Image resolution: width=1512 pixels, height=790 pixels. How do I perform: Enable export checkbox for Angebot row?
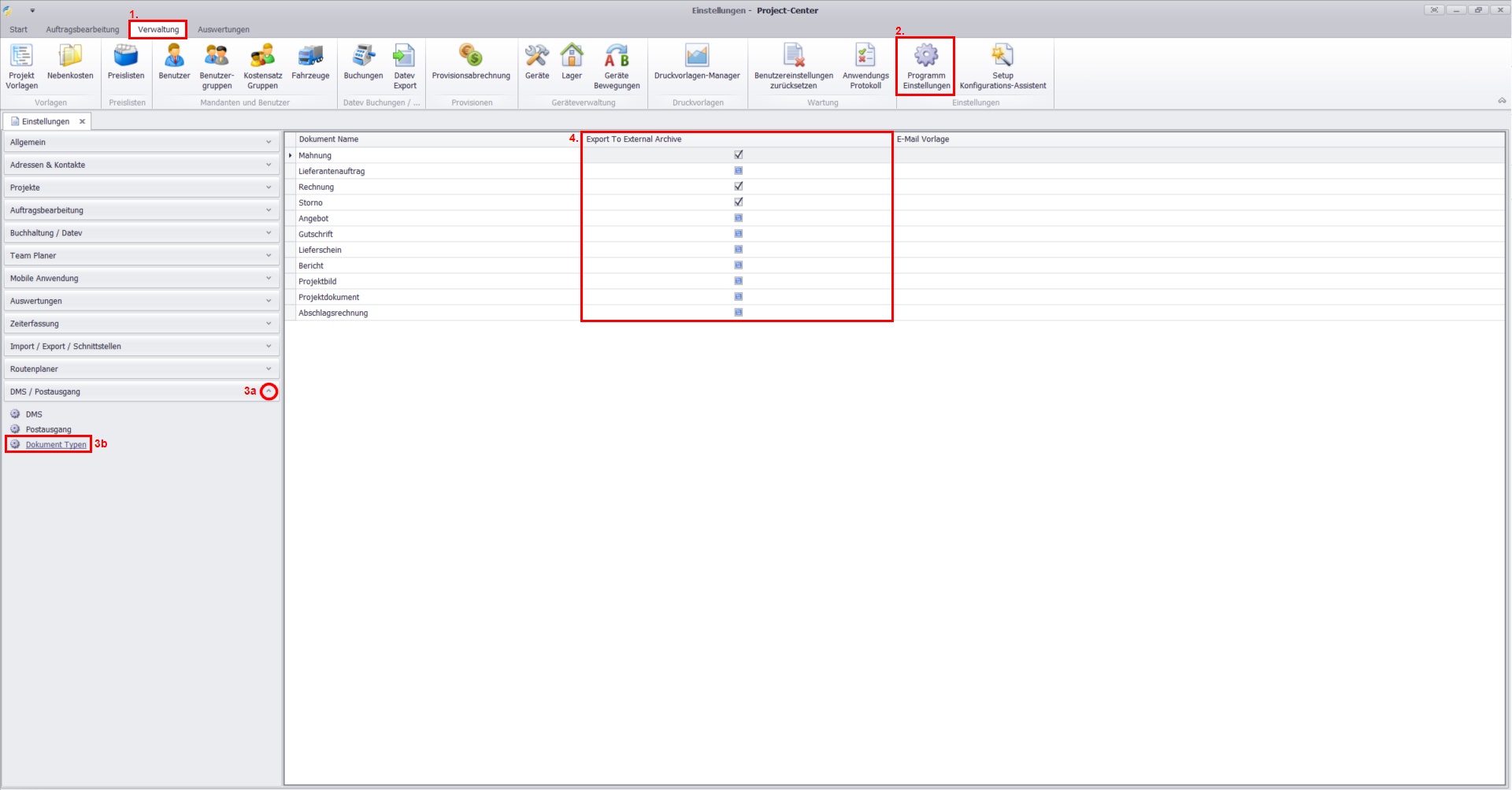tap(739, 218)
